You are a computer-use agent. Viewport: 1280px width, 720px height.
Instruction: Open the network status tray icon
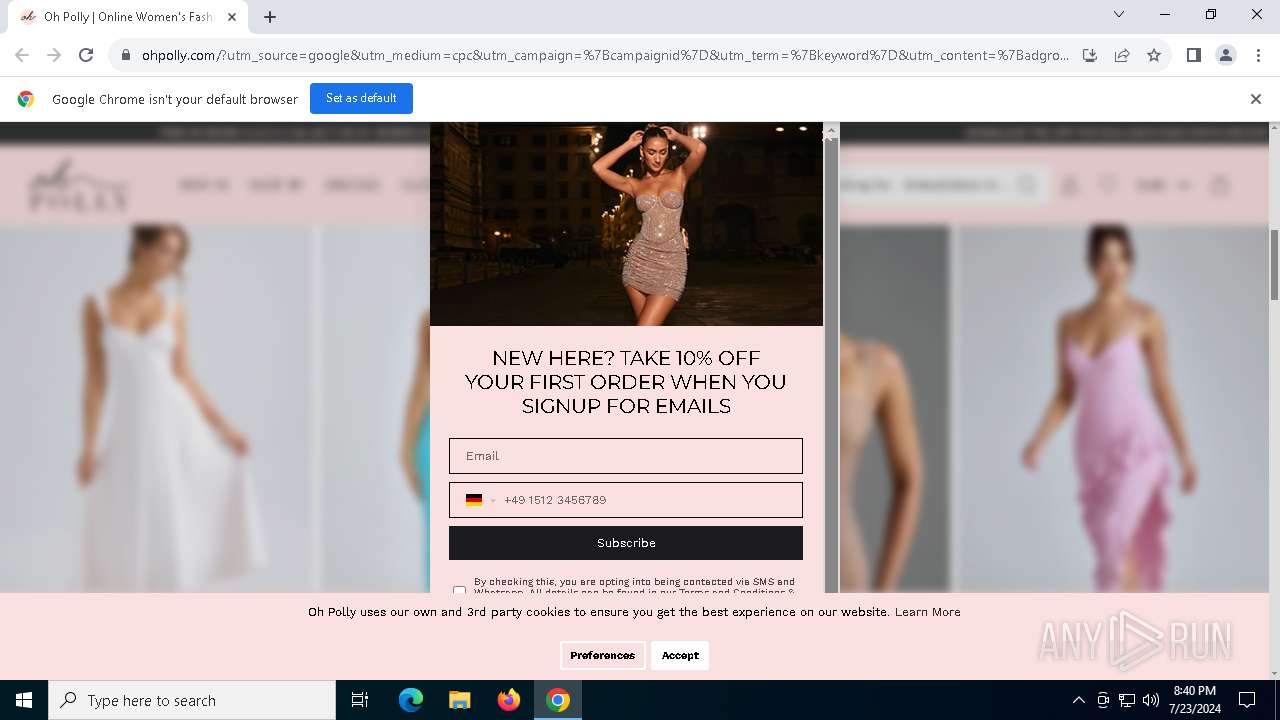coord(1127,700)
